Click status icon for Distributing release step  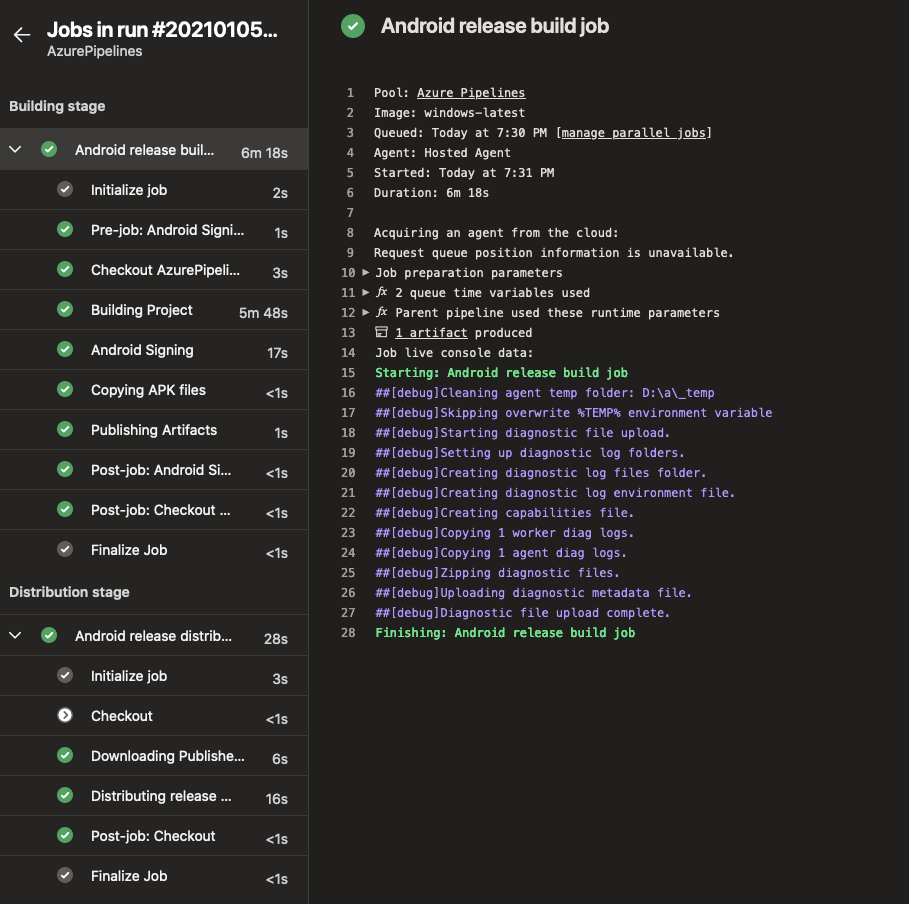coord(65,796)
